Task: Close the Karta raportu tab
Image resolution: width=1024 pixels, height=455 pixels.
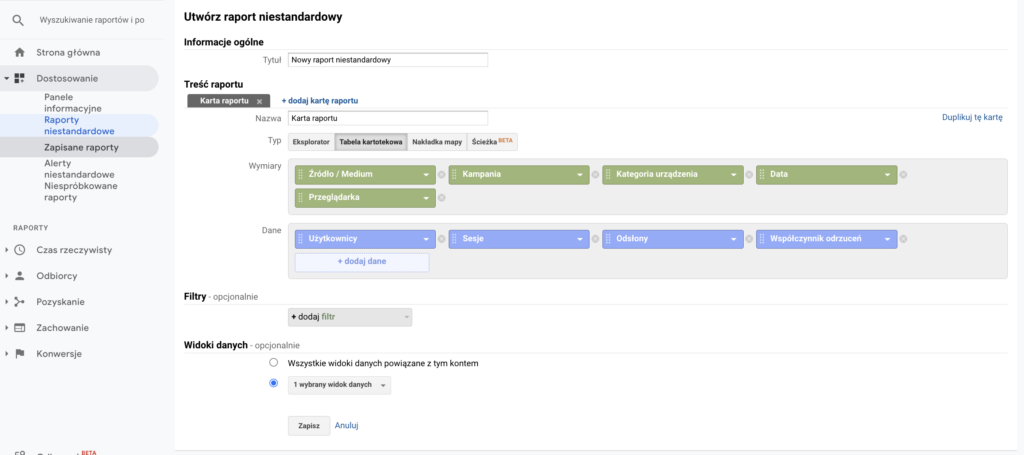Action: [259, 101]
